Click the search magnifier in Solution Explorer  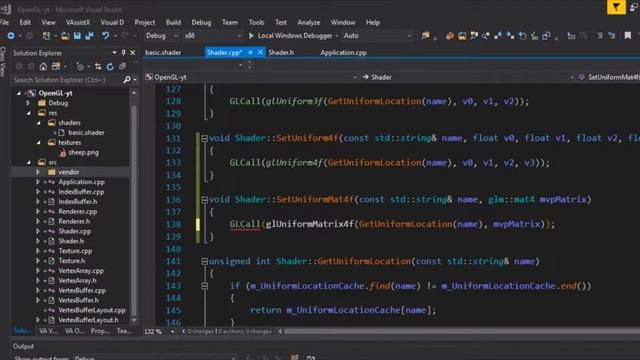point(127,80)
